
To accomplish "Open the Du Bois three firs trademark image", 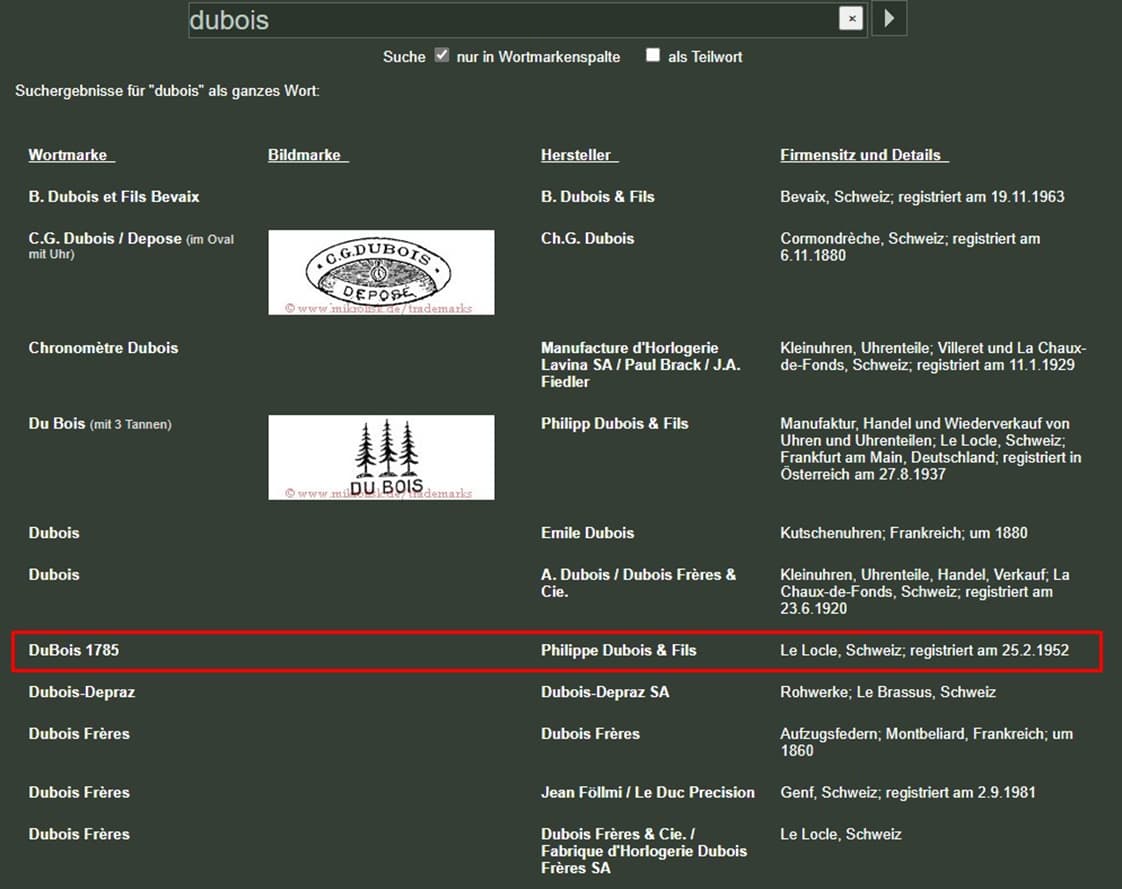I will point(381,457).
